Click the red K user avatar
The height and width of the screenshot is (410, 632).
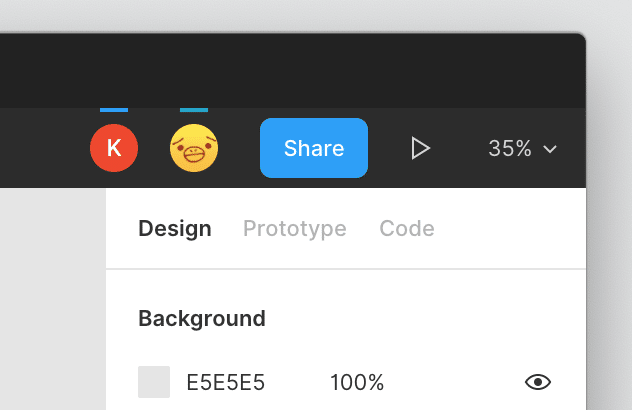pos(114,148)
